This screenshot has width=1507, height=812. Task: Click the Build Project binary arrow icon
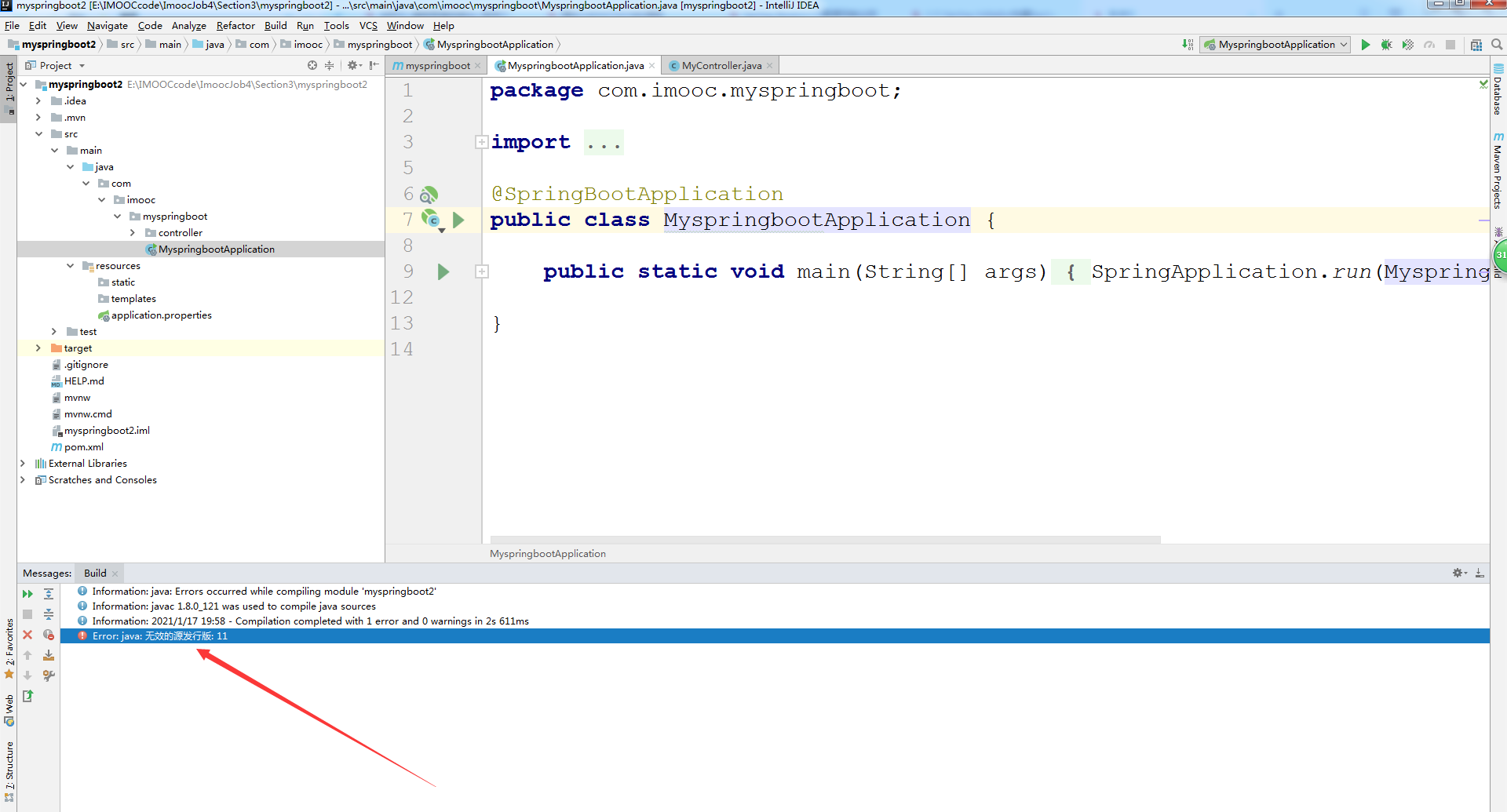[1188, 45]
